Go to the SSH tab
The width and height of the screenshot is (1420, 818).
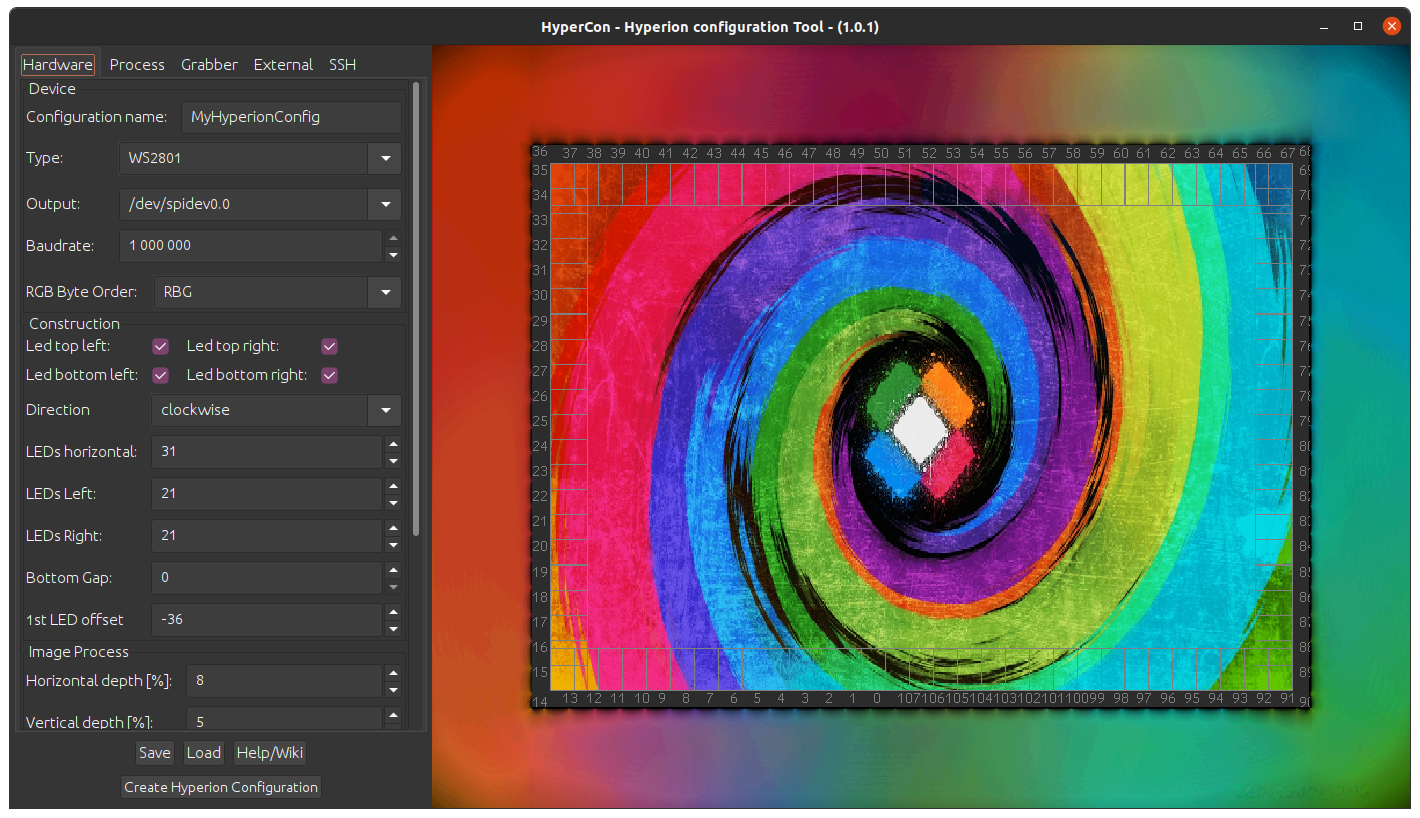point(342,64)
